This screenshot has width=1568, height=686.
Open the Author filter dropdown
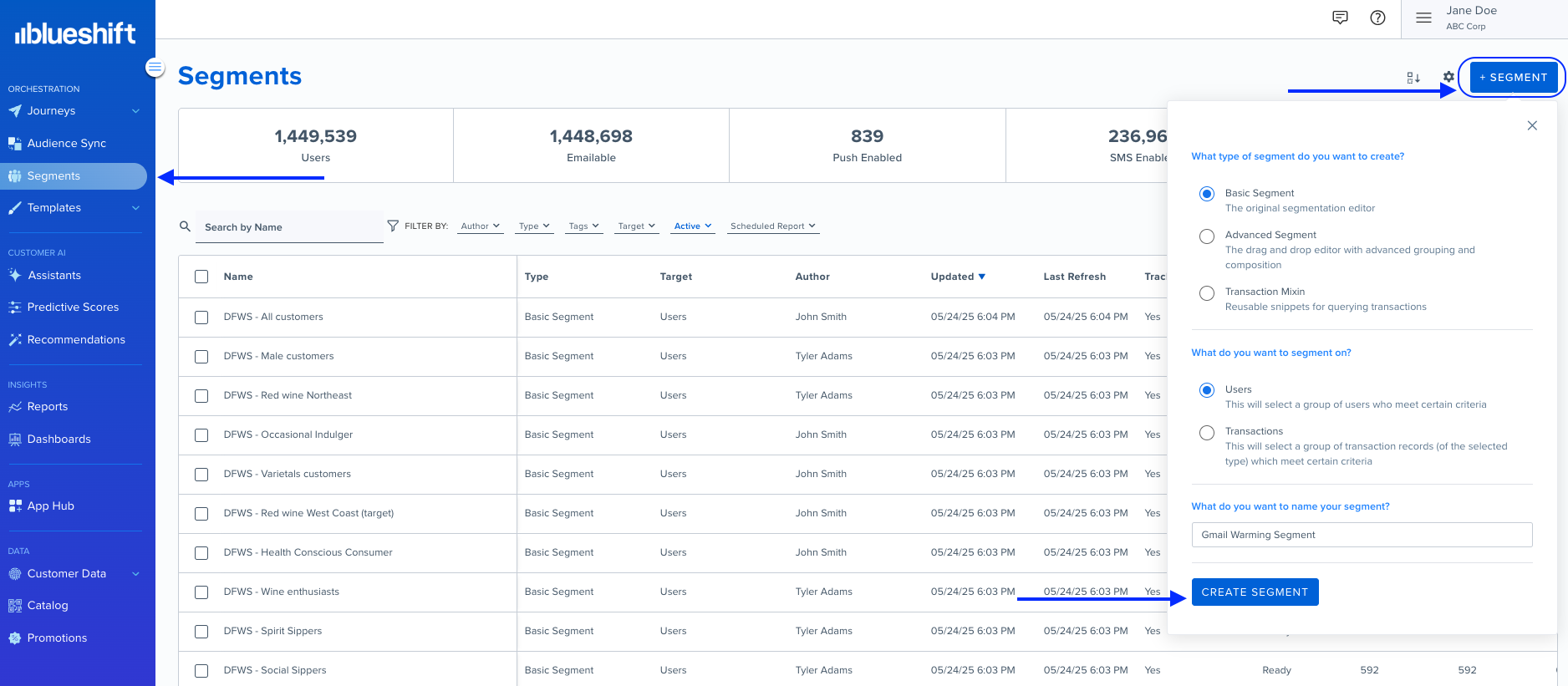coord(481,226)
